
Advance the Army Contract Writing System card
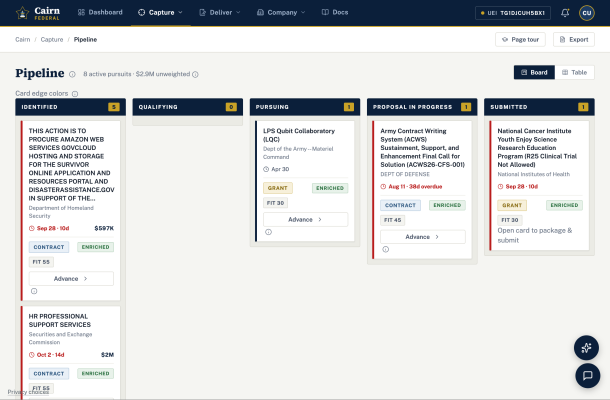422,237
